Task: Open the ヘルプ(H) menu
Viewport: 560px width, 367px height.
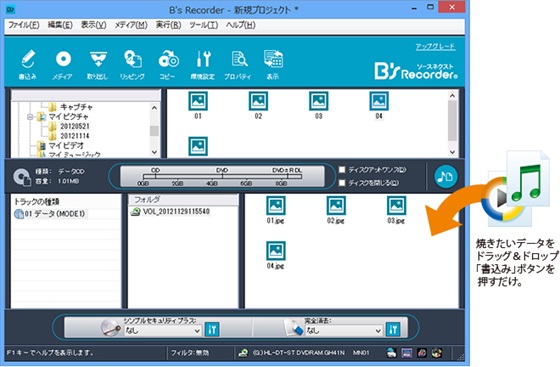Action: pyautogui.click(x=241, y=25)
